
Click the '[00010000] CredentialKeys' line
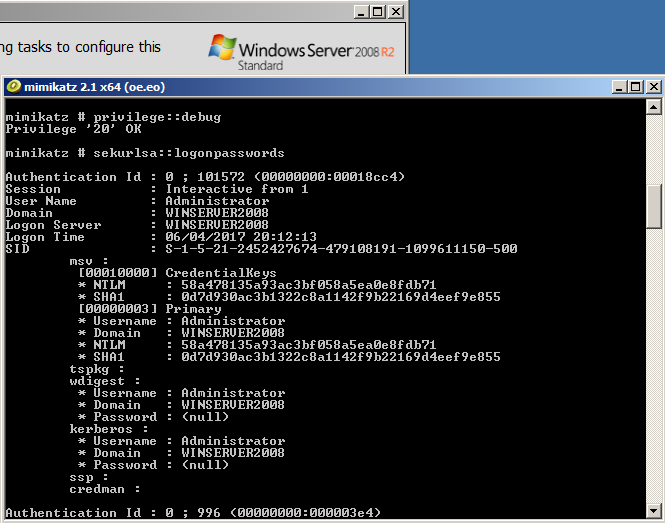click(178, 273)
